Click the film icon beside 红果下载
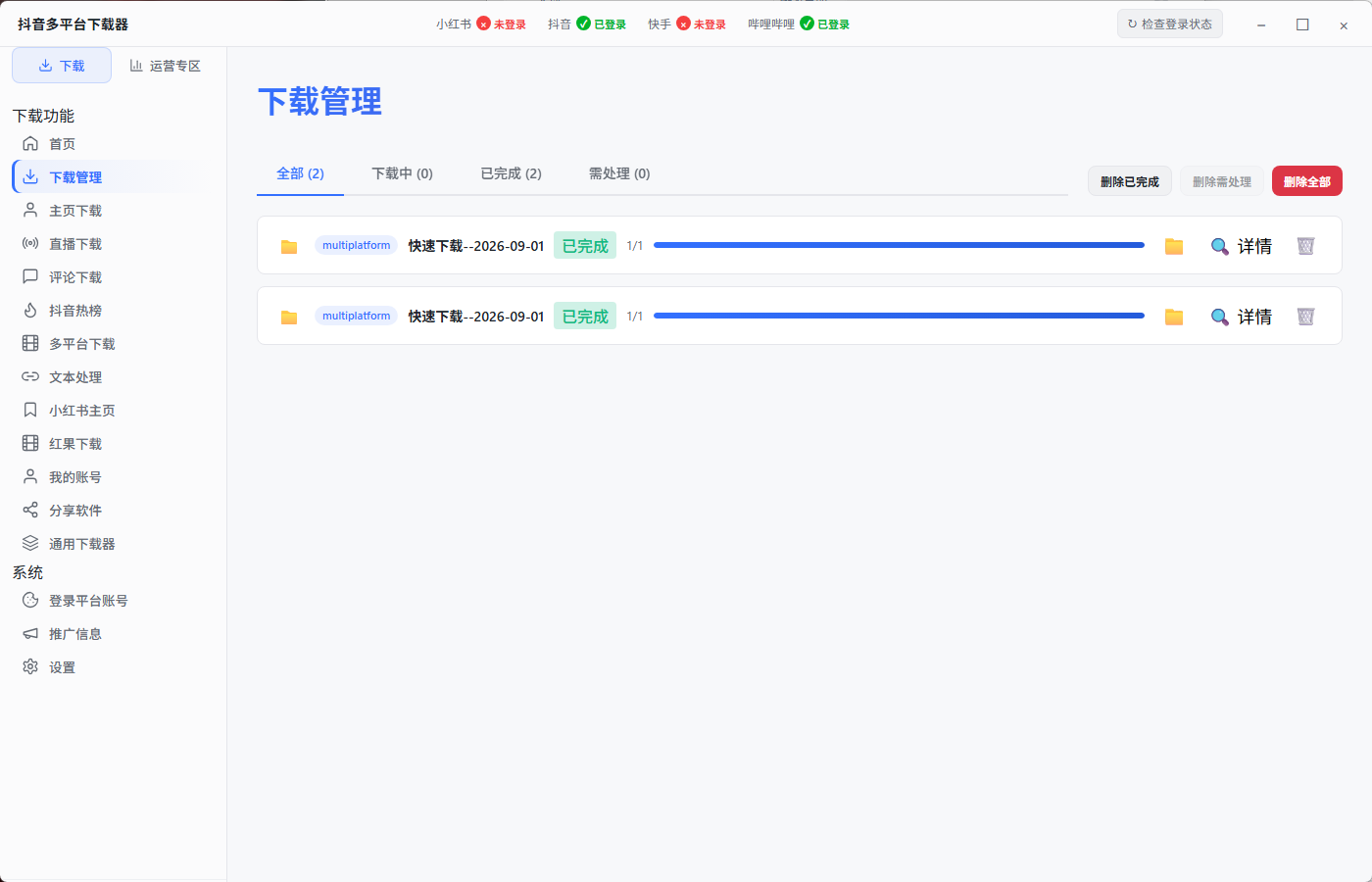Image resolution: width=1372 pixels, height=882 pixels. [x=30, y=444]
